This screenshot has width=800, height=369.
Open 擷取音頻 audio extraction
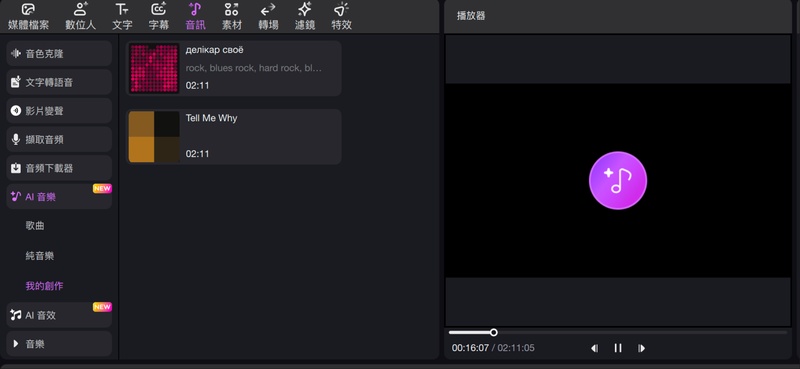coord(59,139)
